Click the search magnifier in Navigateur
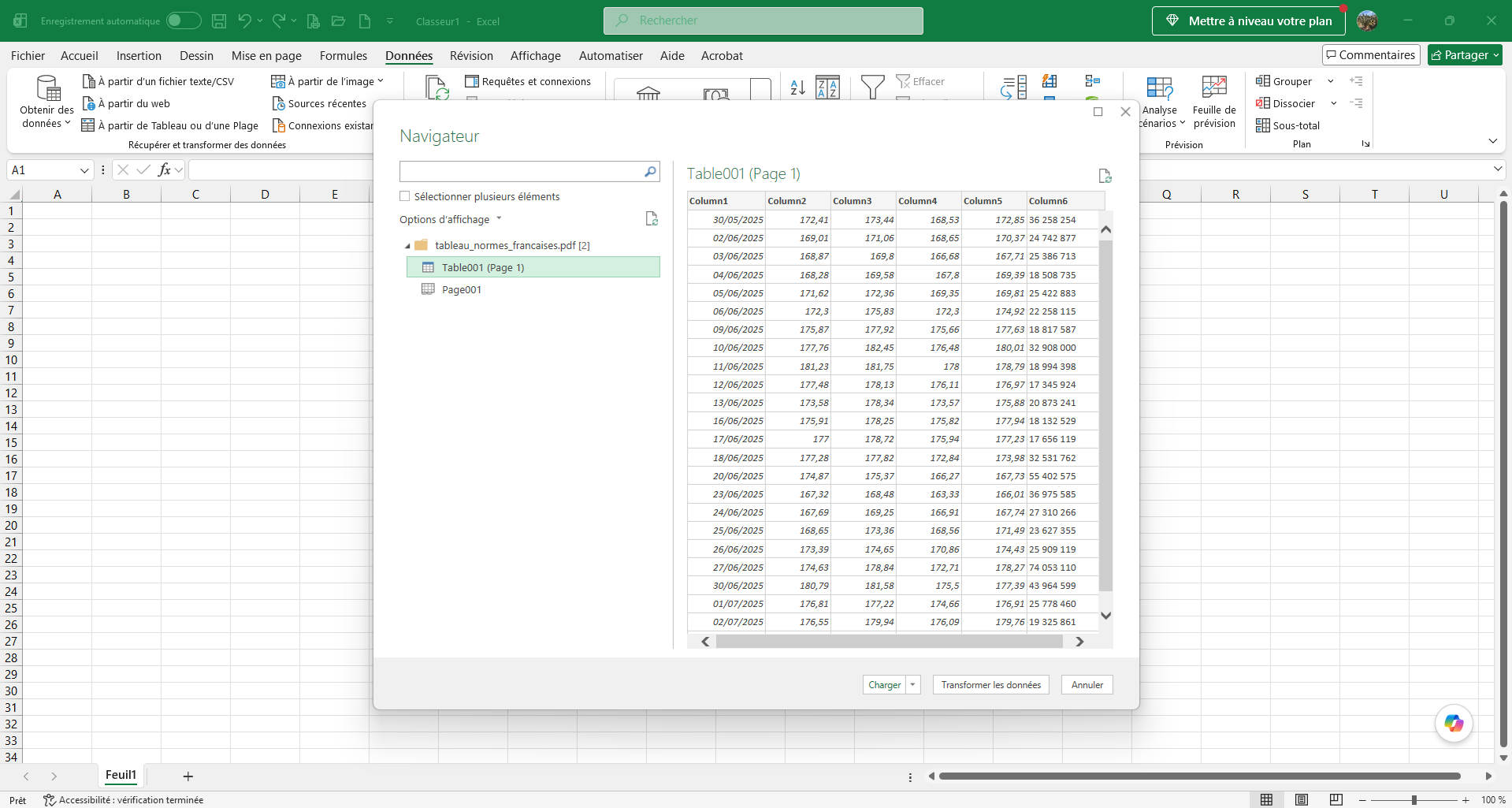This screenshot has height=808, width=1512. (650, 172)
